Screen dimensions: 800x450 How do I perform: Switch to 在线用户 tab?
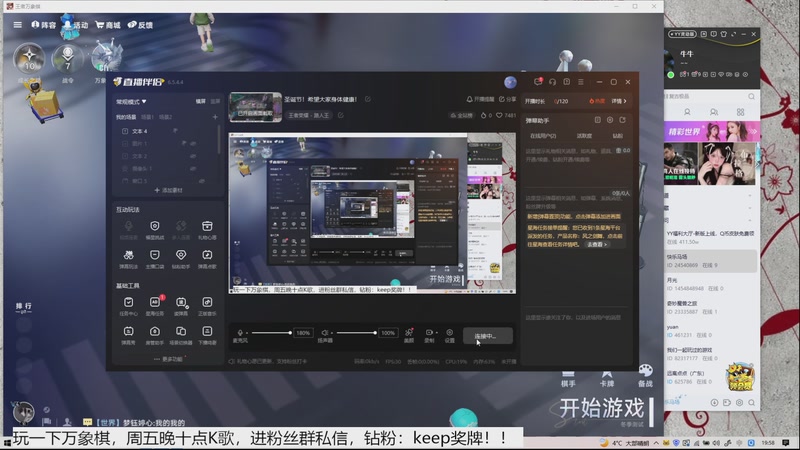543,136
